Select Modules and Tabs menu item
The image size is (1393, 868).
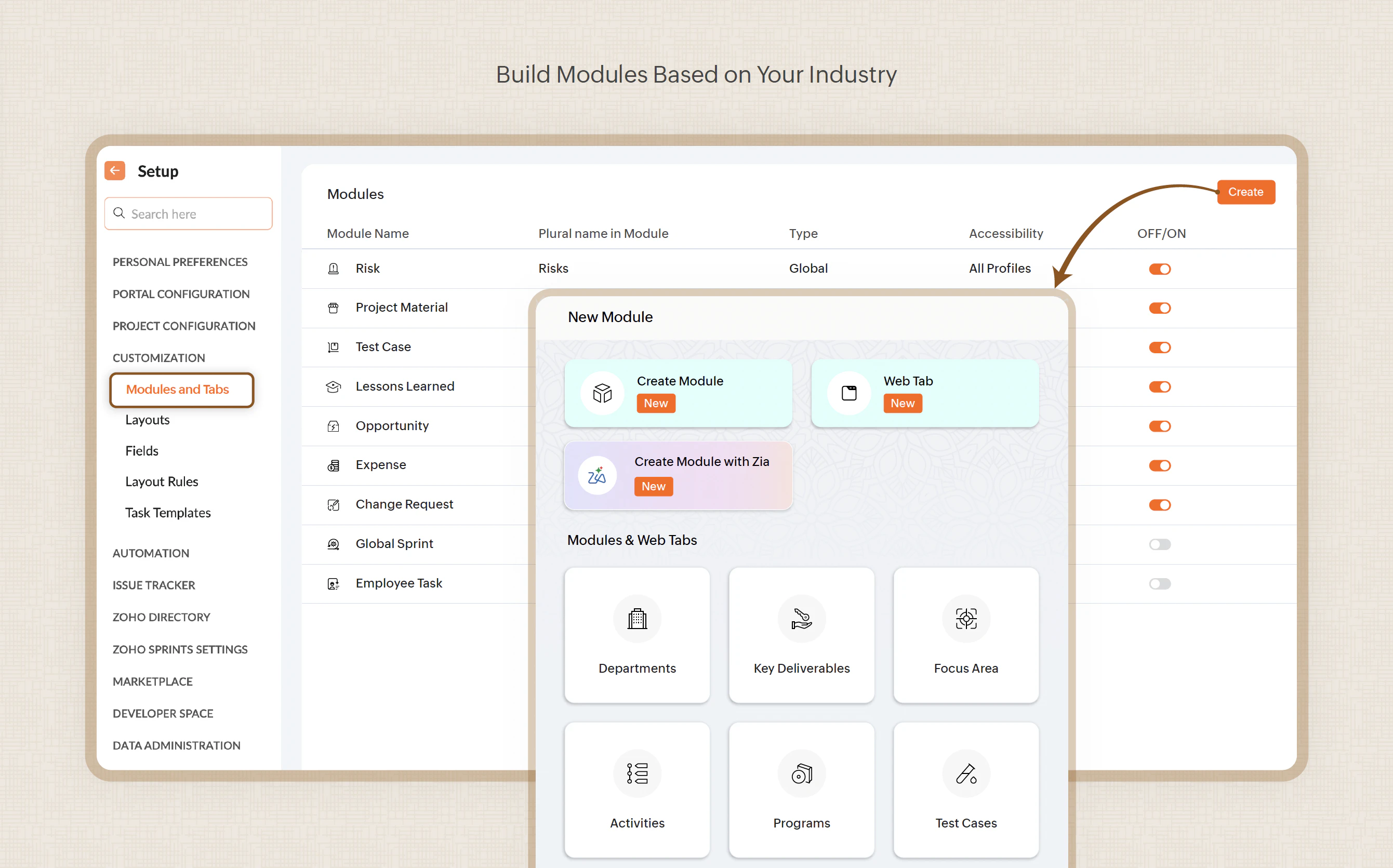pyautogui.click(x=177, y=389)
